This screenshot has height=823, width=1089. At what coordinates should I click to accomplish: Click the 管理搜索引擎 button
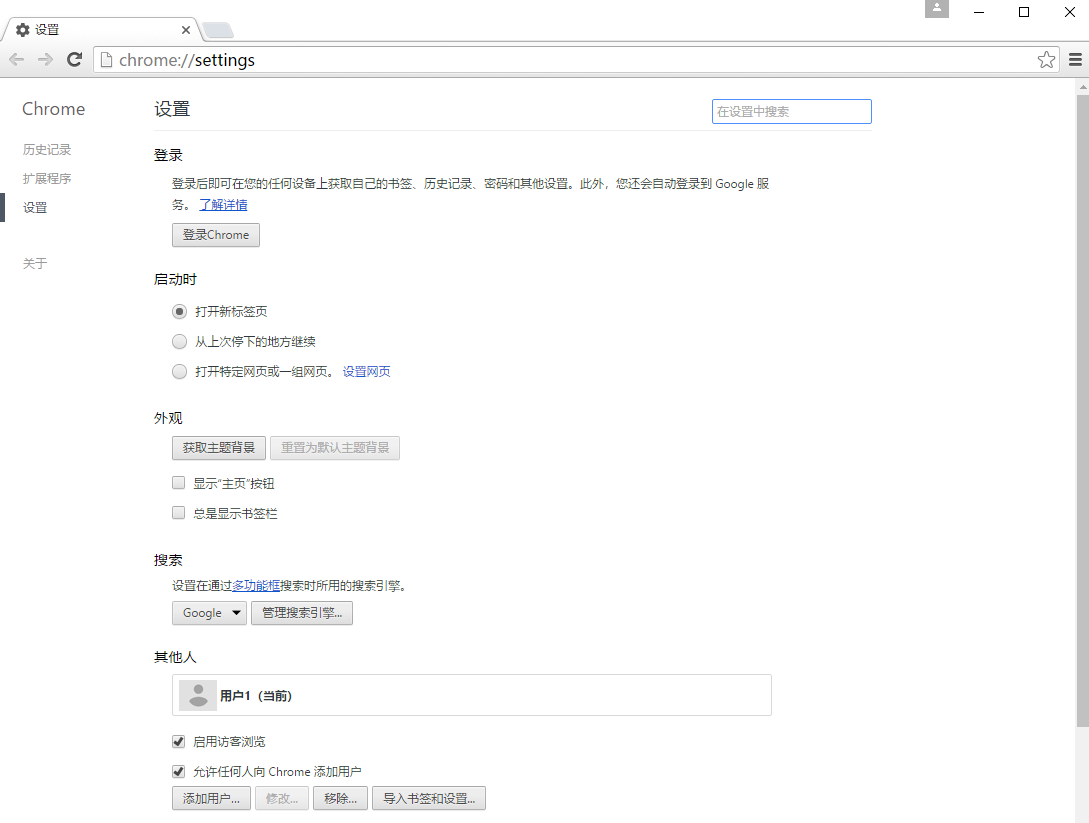point(301,612)
